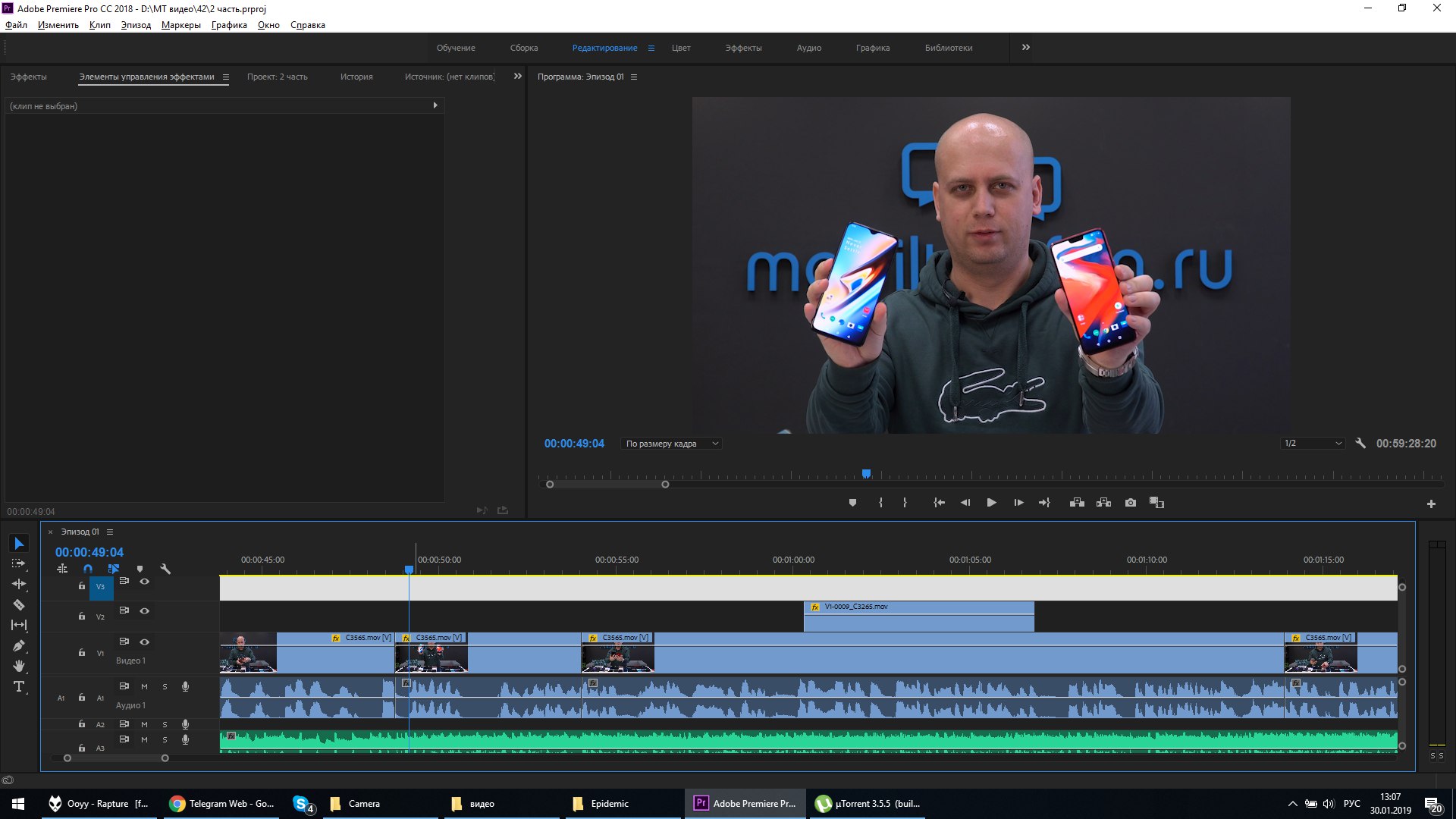Toggle lock on V3 track

pos(82,585)
